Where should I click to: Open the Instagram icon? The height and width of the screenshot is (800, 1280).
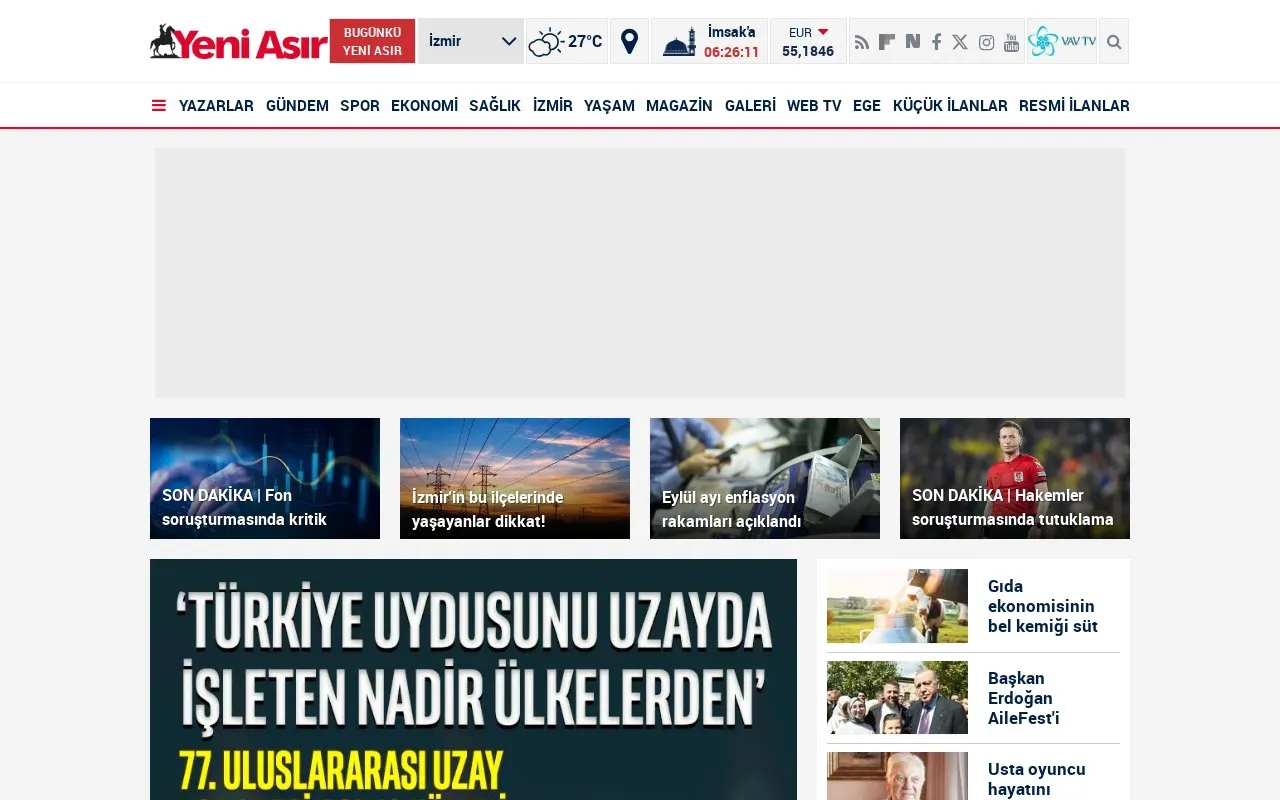[x=986, y=42]
